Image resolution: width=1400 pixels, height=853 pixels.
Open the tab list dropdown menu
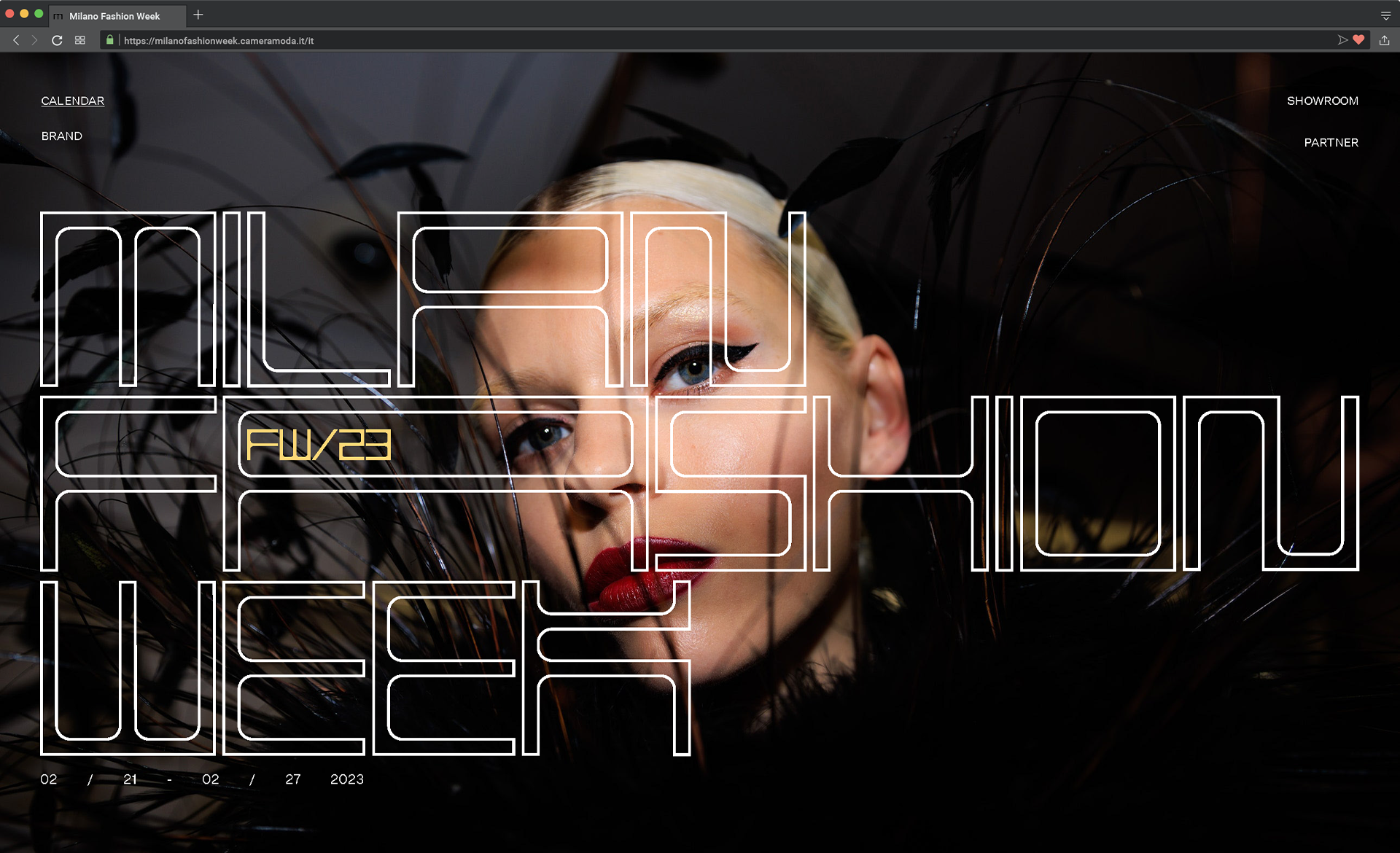pyautogui.click(x=1385, y=15)
